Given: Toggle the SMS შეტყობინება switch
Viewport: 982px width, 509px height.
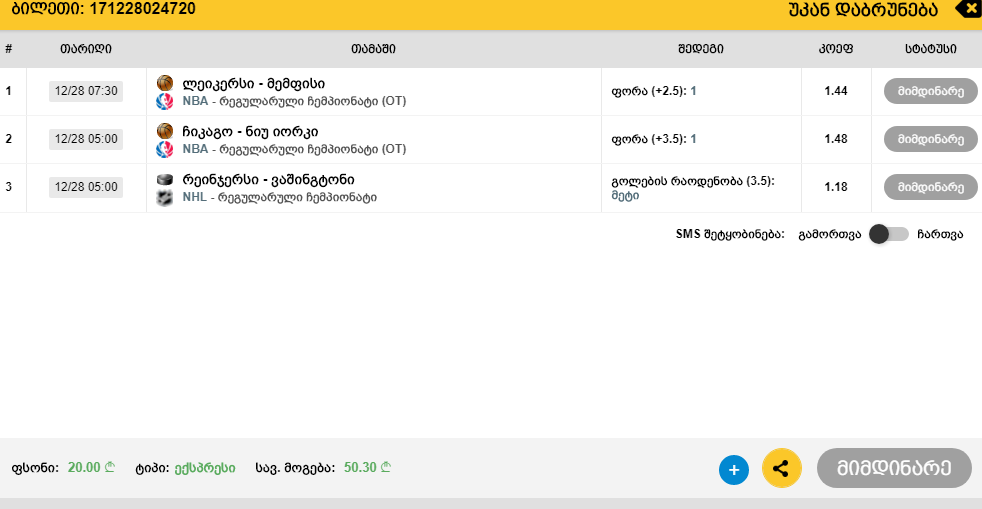Looking at the screenshot, I should pyautogui.click(x=889, y=234).
